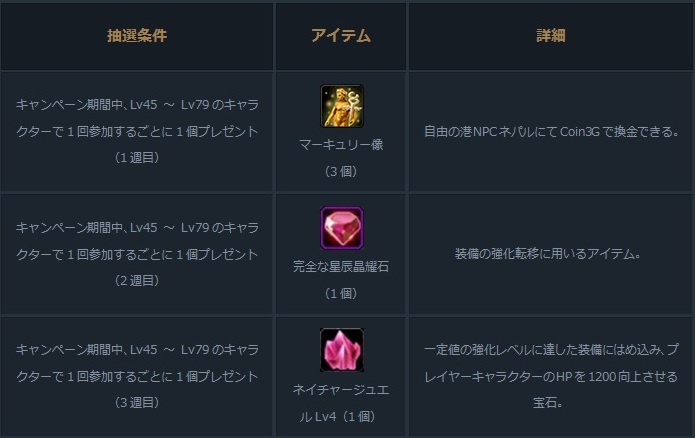Click the 詳細 column header

[551, 35]
